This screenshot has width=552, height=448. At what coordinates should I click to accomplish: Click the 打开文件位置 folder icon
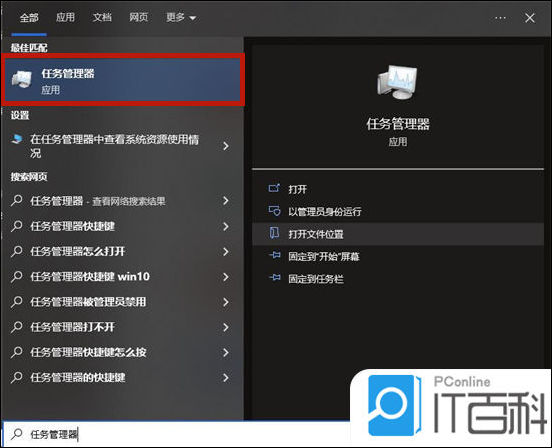point(275,233)
